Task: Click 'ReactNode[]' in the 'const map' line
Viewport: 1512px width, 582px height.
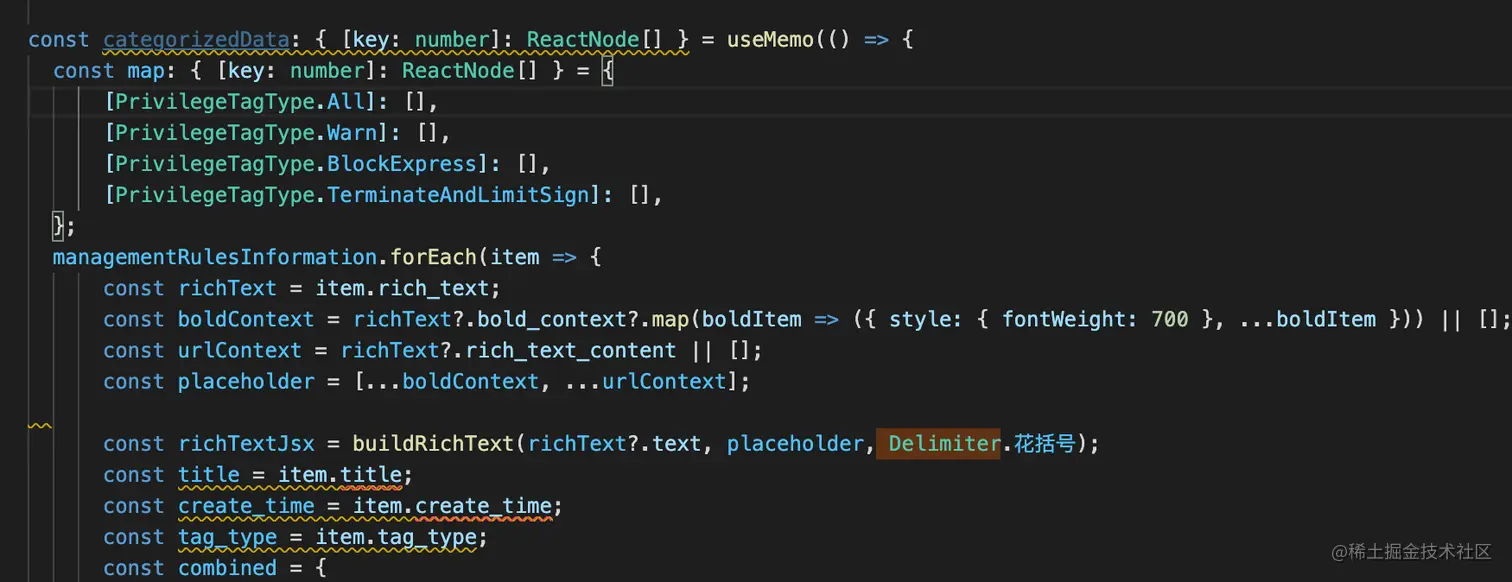Action: point(470,71)
